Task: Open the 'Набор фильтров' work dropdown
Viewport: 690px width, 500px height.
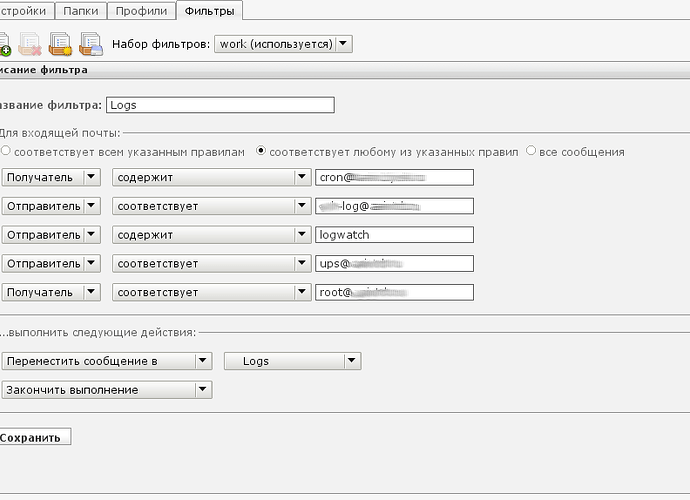Action: pyautogui.click(x=283, y=44)
